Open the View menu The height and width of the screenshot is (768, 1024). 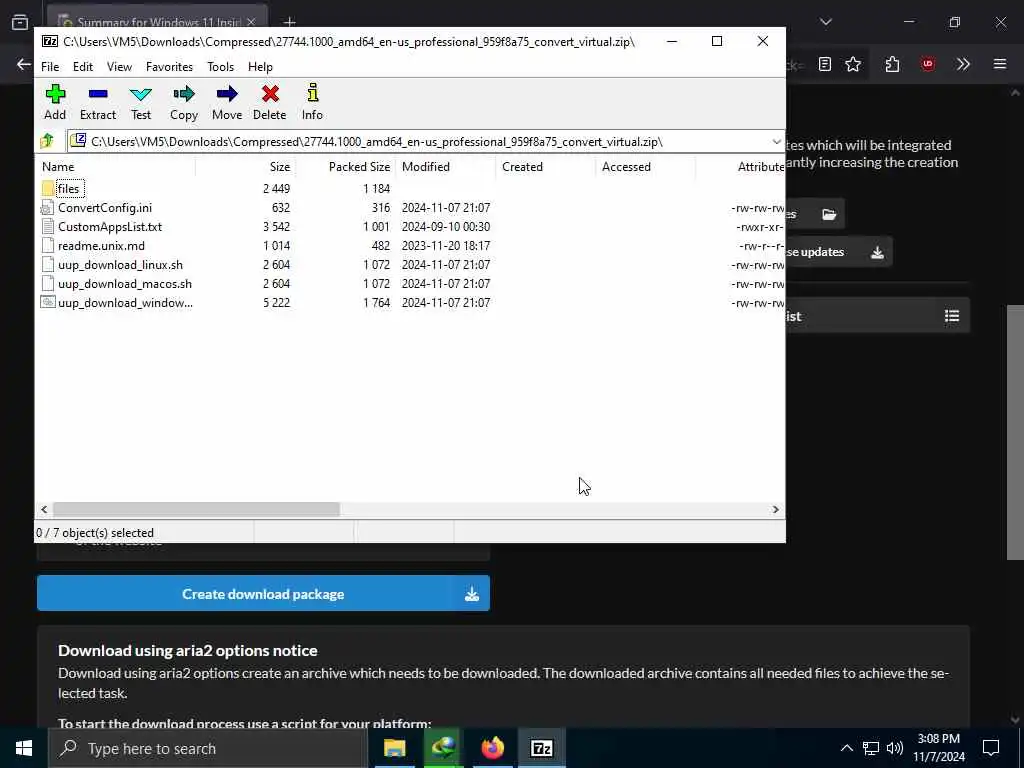click(x=120, y=67)
